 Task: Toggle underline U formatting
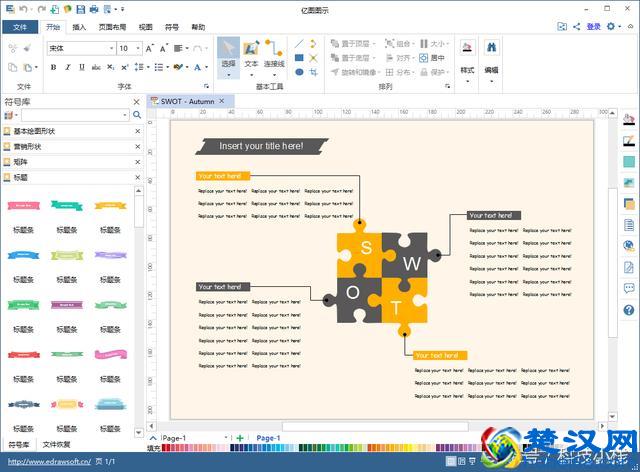(x=82, y=67)
